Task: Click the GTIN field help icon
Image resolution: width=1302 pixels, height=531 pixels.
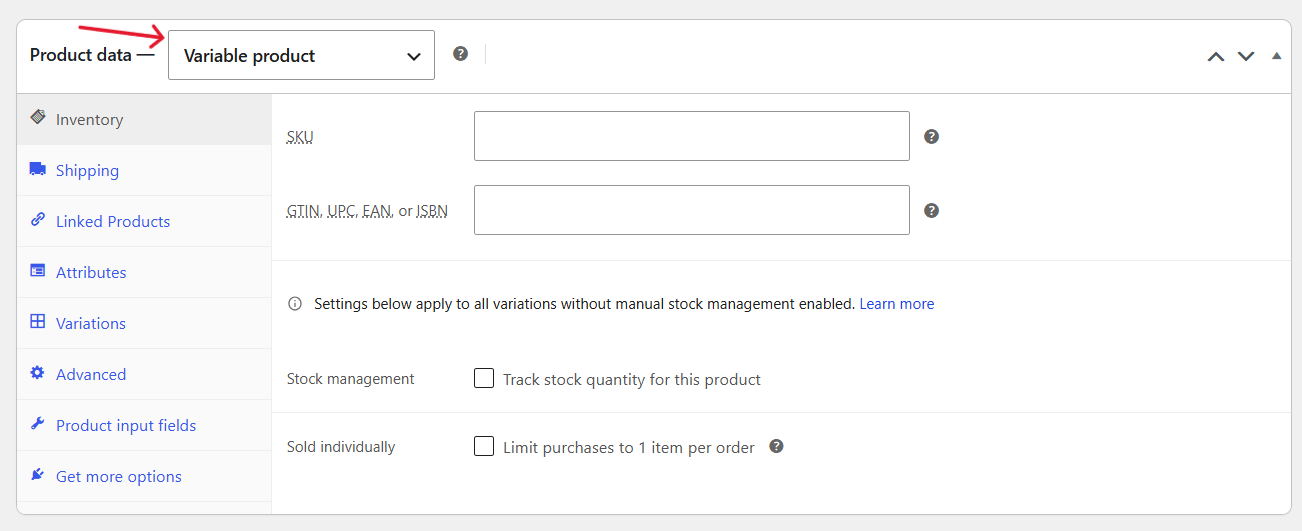Action: pyautogui.click(x=931, y=211)
